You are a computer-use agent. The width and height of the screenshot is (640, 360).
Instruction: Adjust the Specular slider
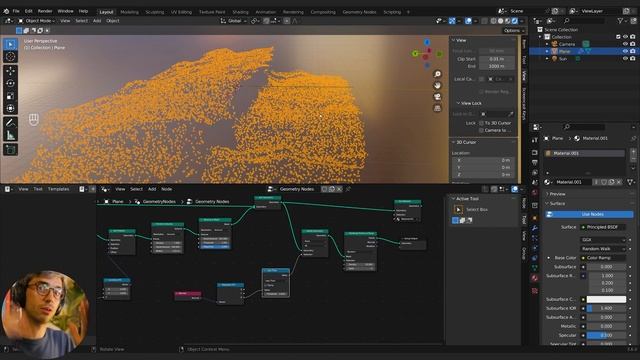point(606,335)
